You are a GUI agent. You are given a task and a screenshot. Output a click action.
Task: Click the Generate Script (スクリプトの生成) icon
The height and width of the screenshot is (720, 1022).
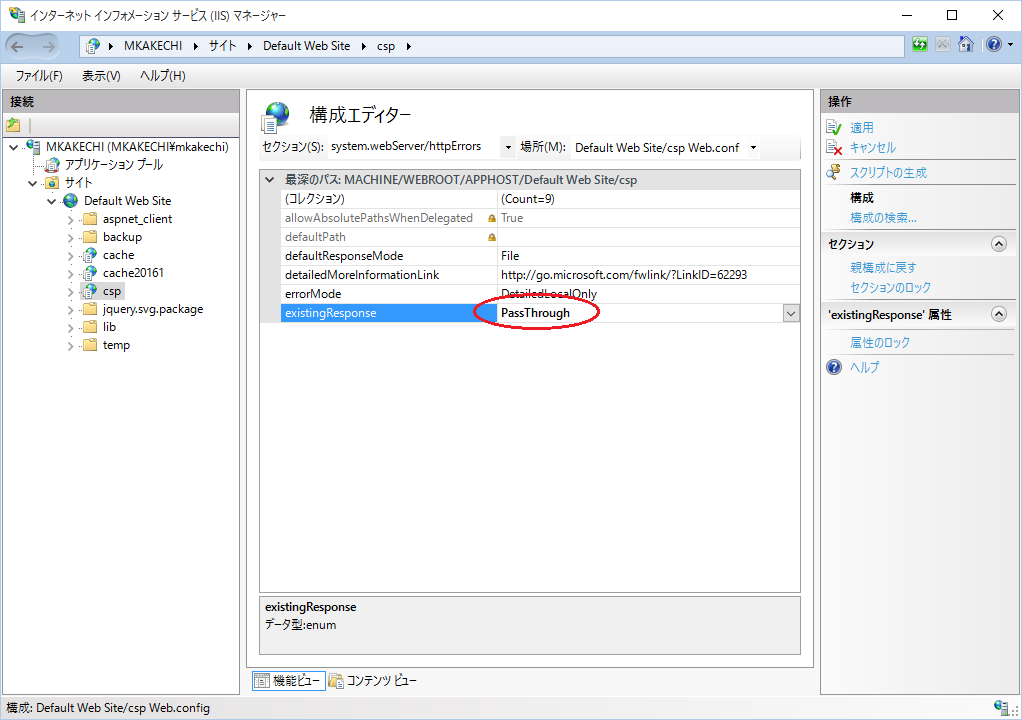coord(834,173)
